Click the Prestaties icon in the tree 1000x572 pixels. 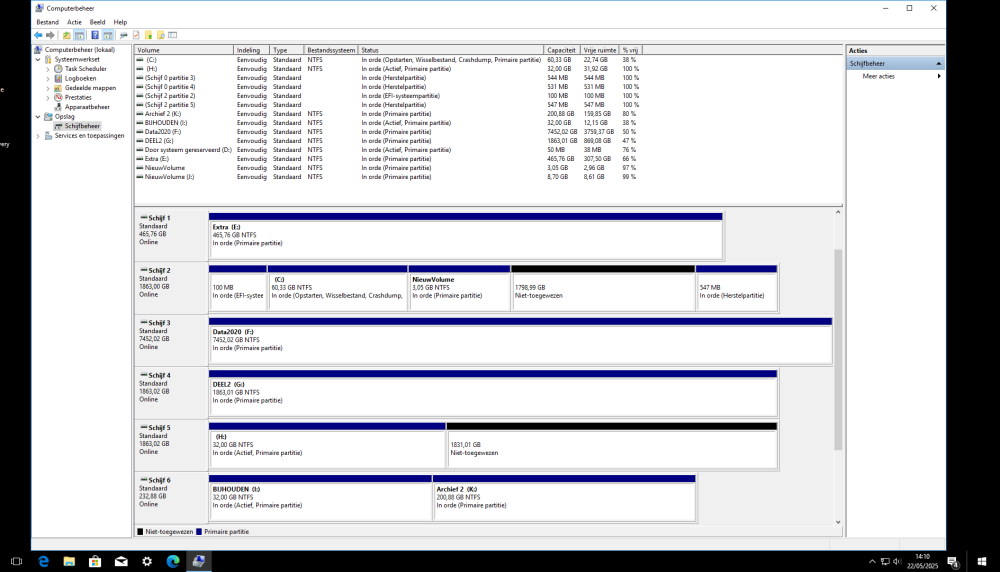pyautogui.click(x=59, y=97)
